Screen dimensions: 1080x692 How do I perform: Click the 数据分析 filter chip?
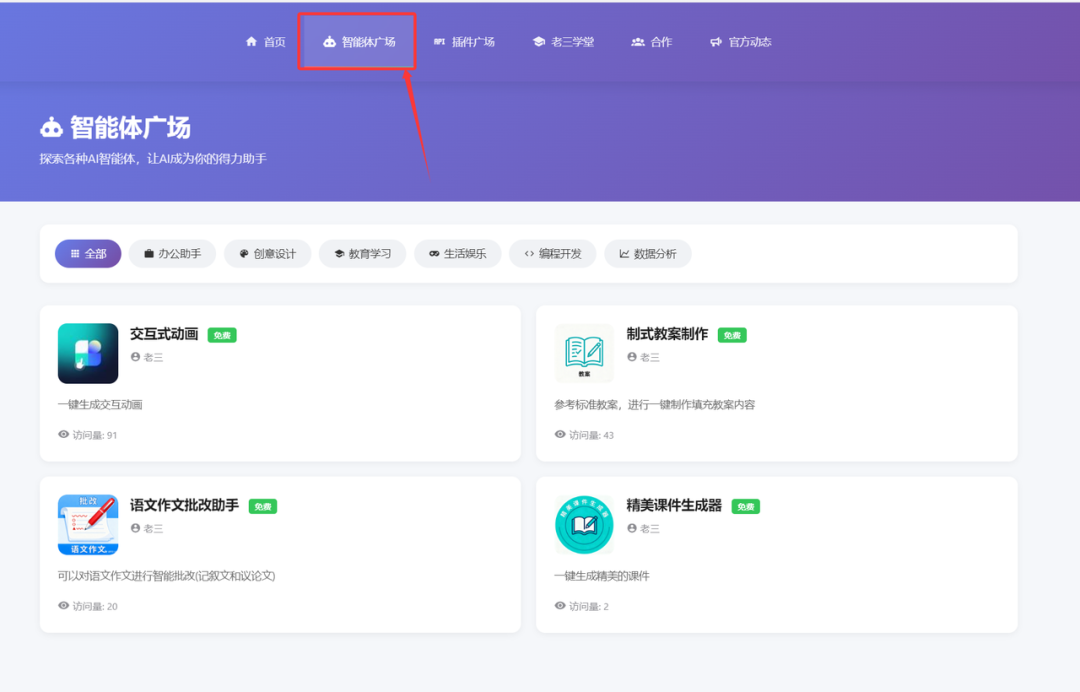click(x=647, y=254)
